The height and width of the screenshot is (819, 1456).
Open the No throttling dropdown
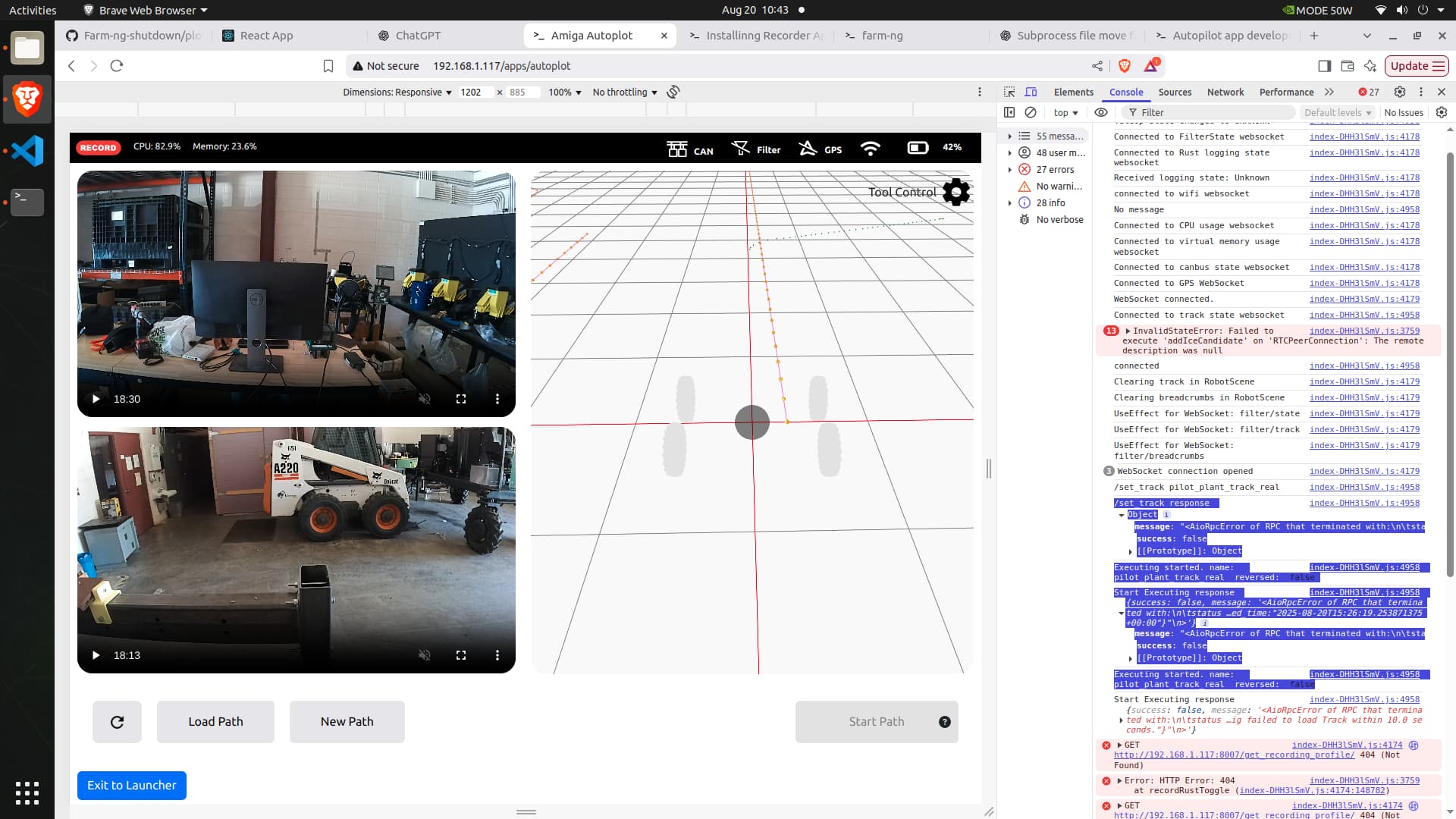pyautogui.click(x=624, y=92)
